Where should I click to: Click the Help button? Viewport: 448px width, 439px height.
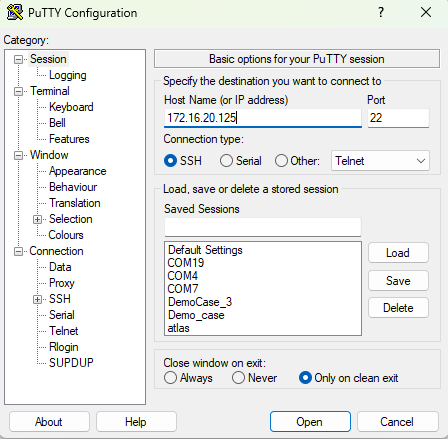click(x=136, y=422)
